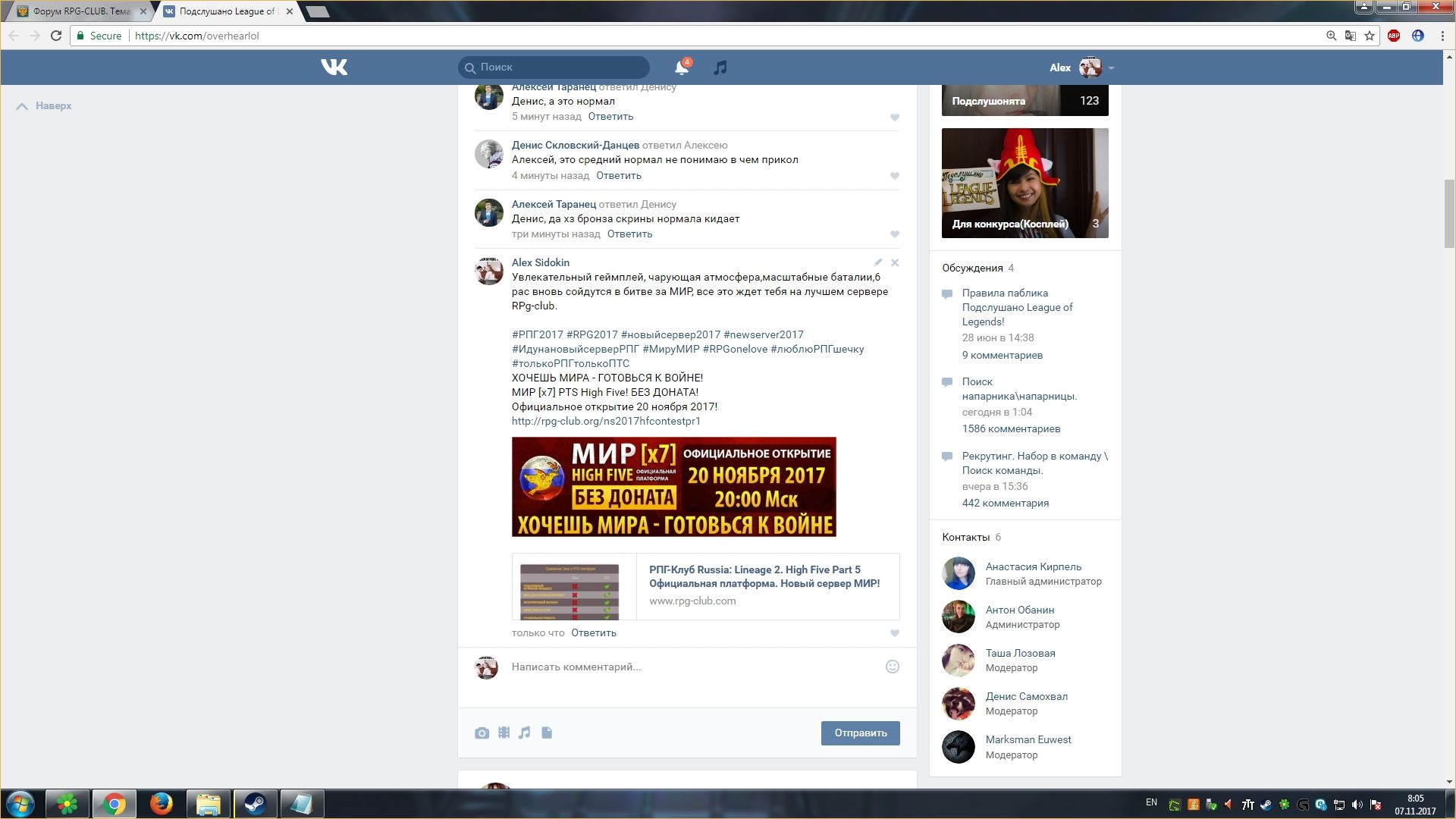Open Steam from the Windows taskbar

coord(255,804)
